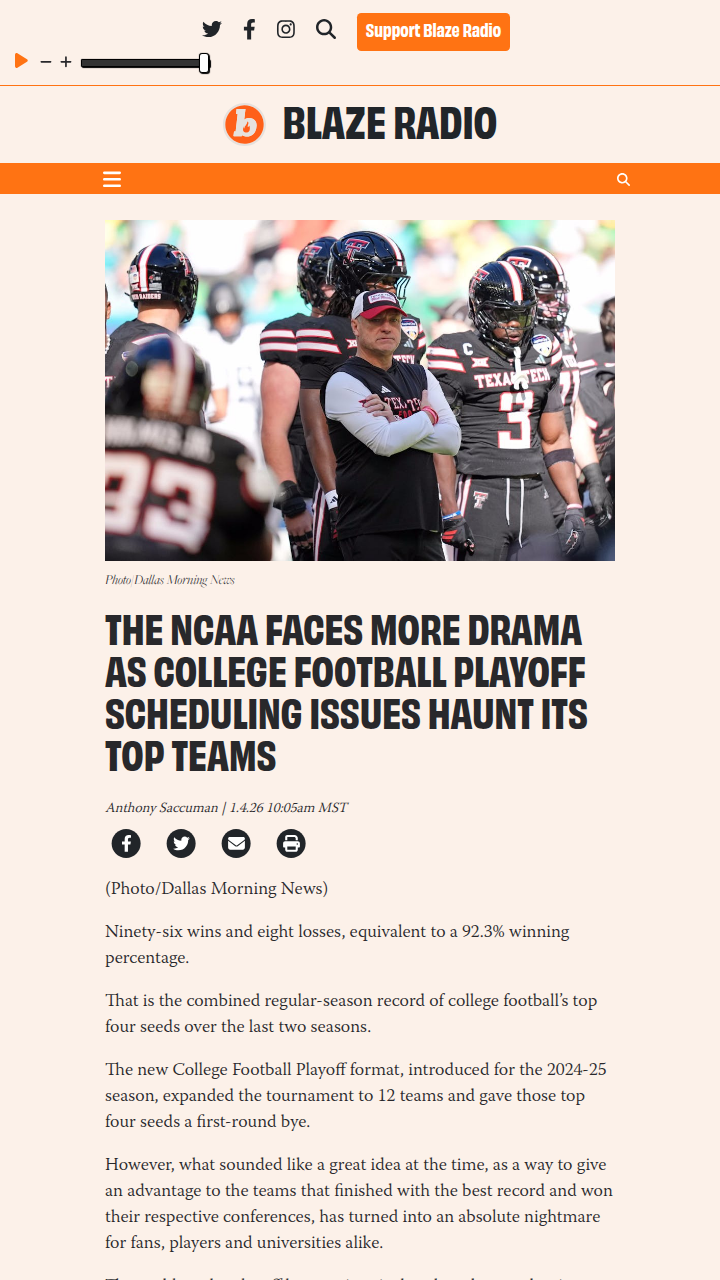Increase volume with the plus button

pyautogui.click(x=66, y=62)
